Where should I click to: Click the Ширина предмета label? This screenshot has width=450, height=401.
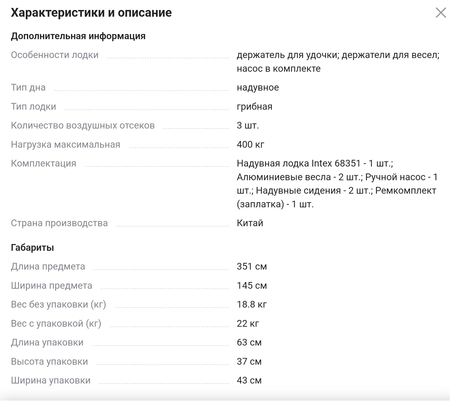51,286
